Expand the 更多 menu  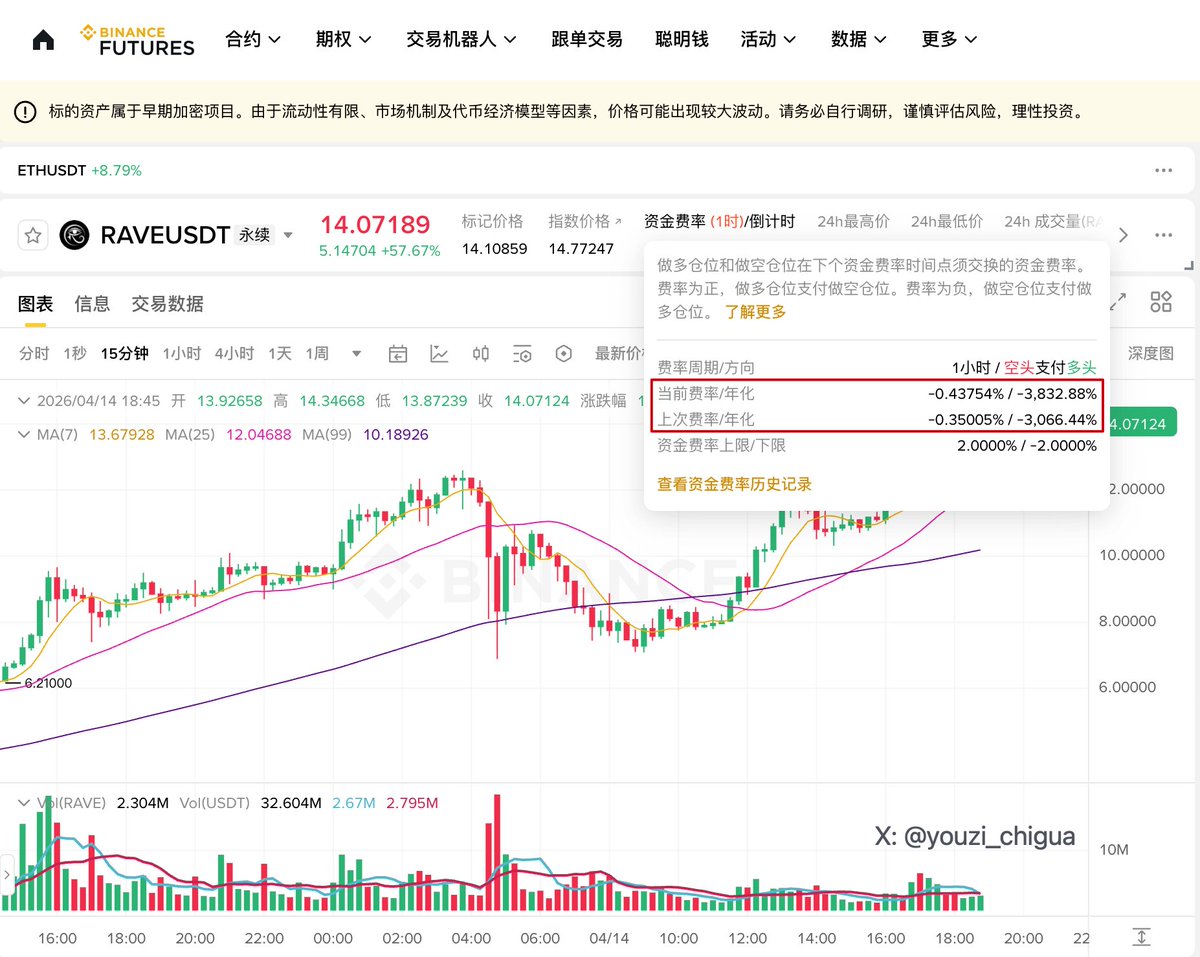pos(950,39)
